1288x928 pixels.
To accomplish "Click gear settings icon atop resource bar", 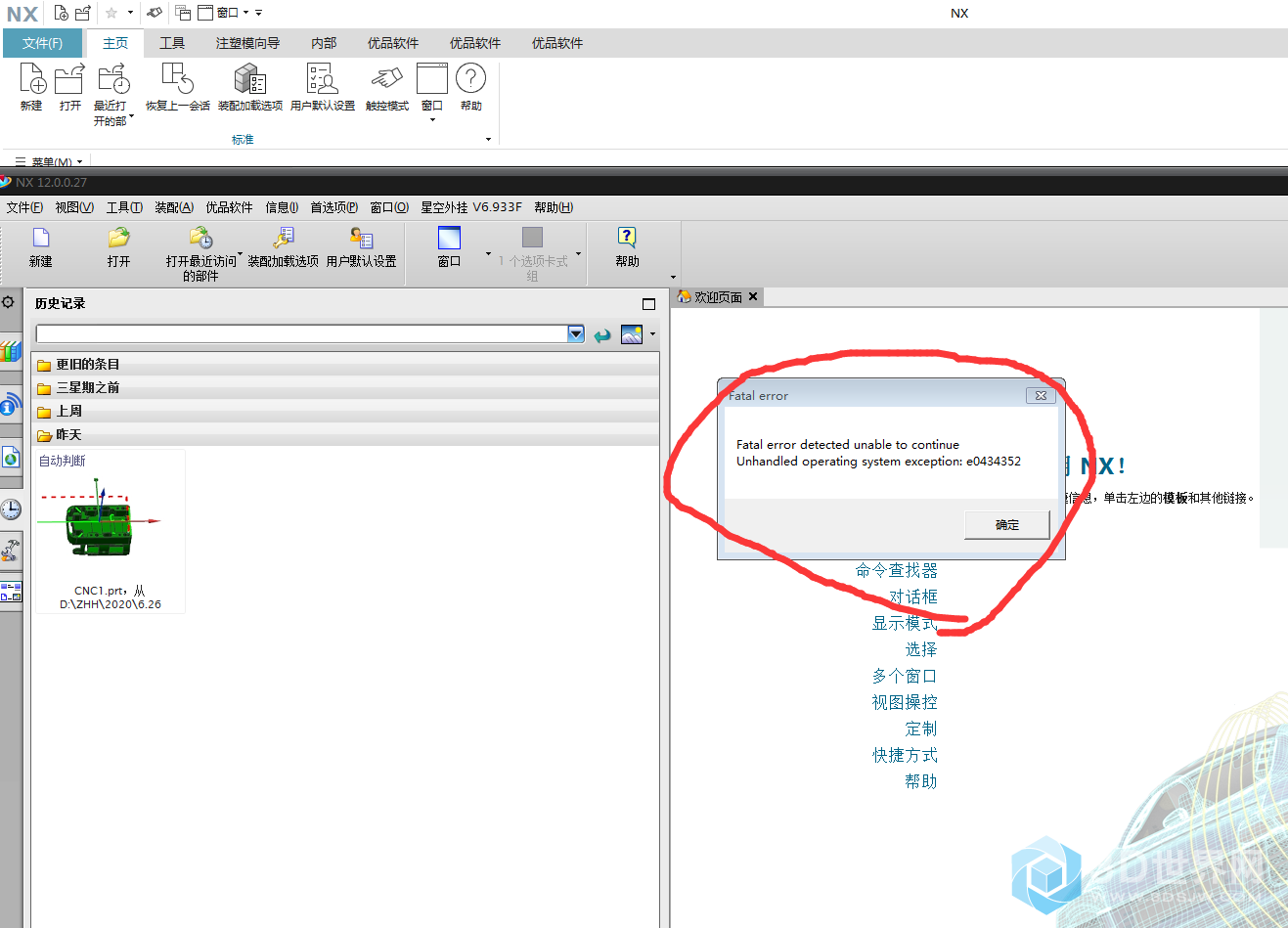I will 9,302.
